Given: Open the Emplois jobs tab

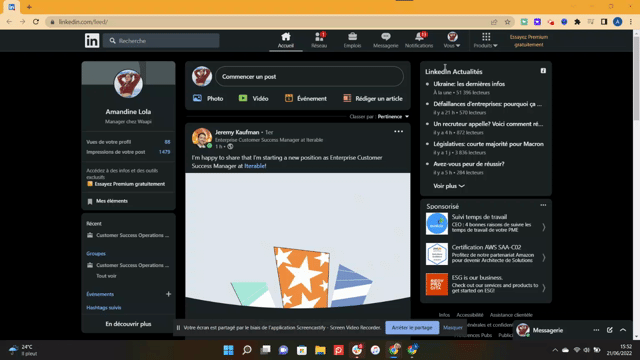Looking at the screenshot, I should click(352, 40).
